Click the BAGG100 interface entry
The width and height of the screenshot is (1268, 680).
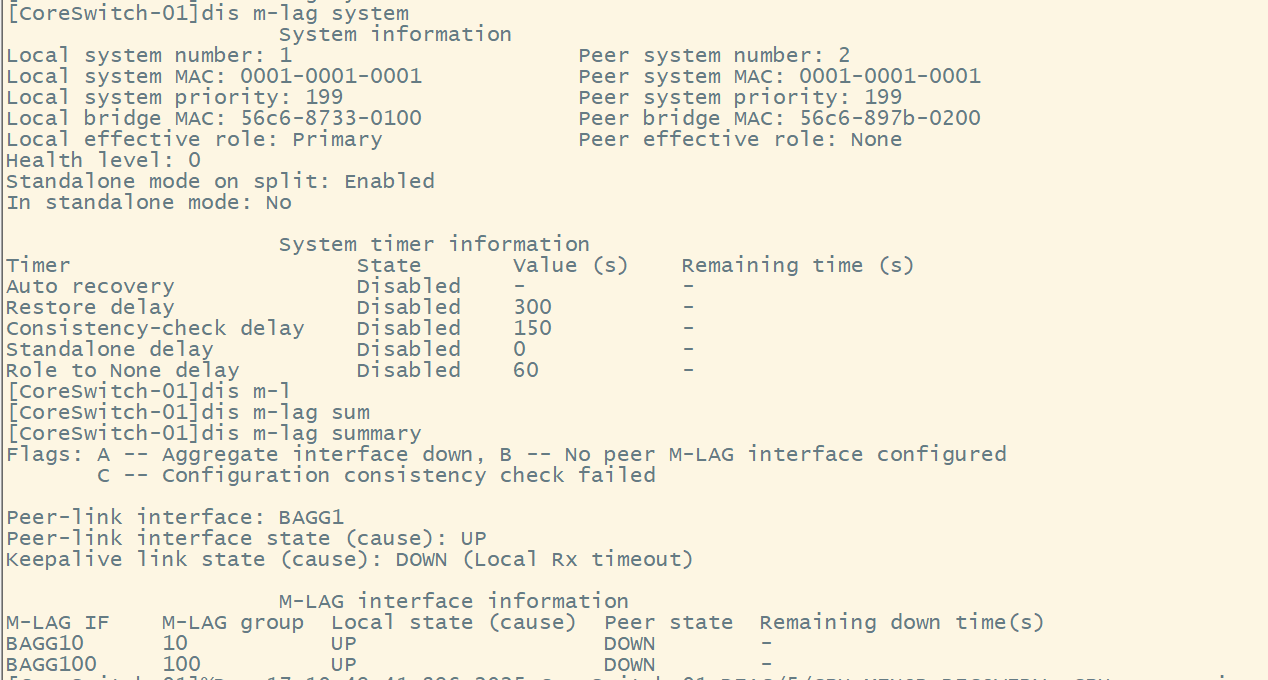pos(51,664)
